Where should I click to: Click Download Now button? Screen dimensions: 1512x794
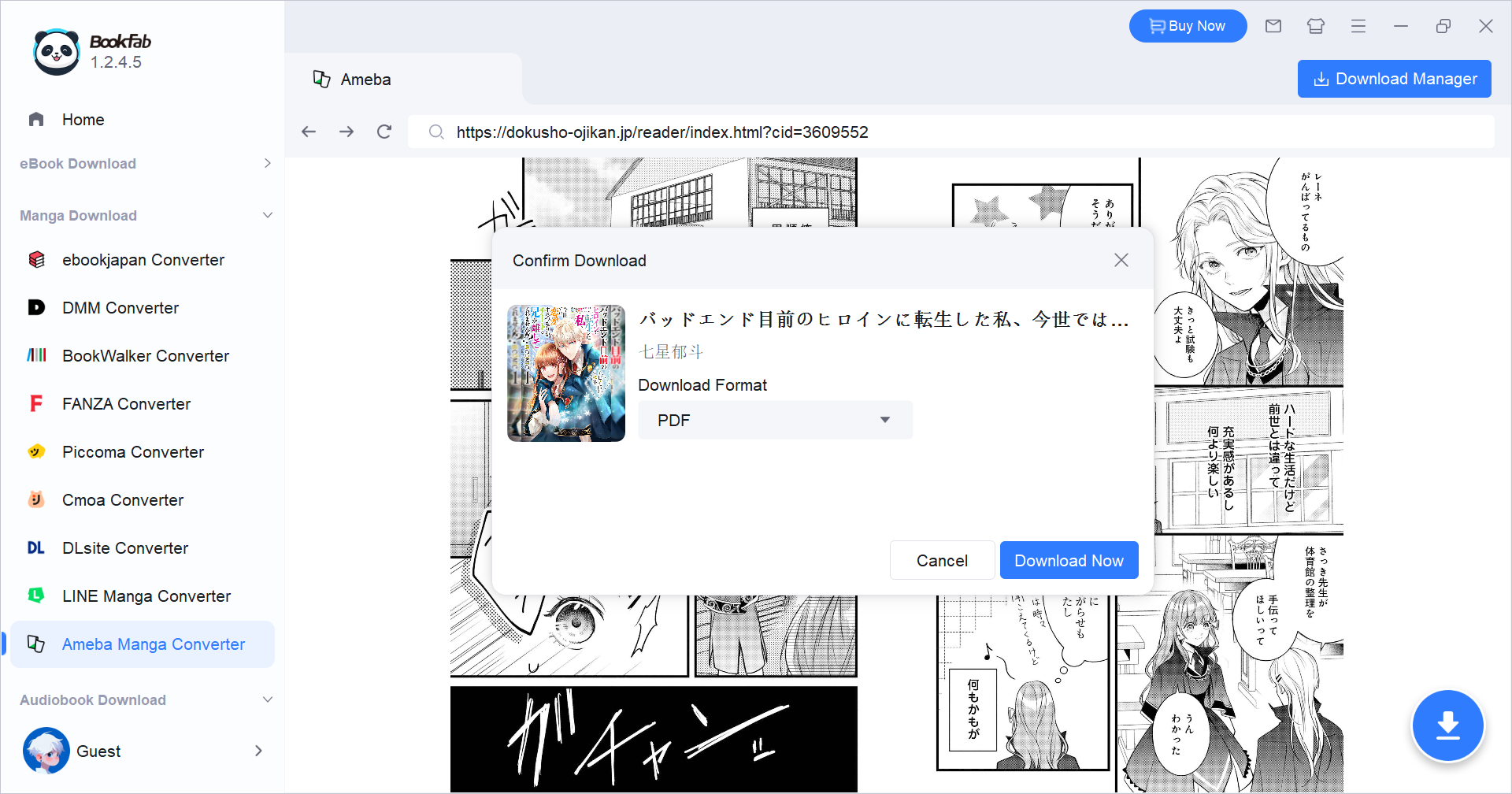pos(1069,560)
